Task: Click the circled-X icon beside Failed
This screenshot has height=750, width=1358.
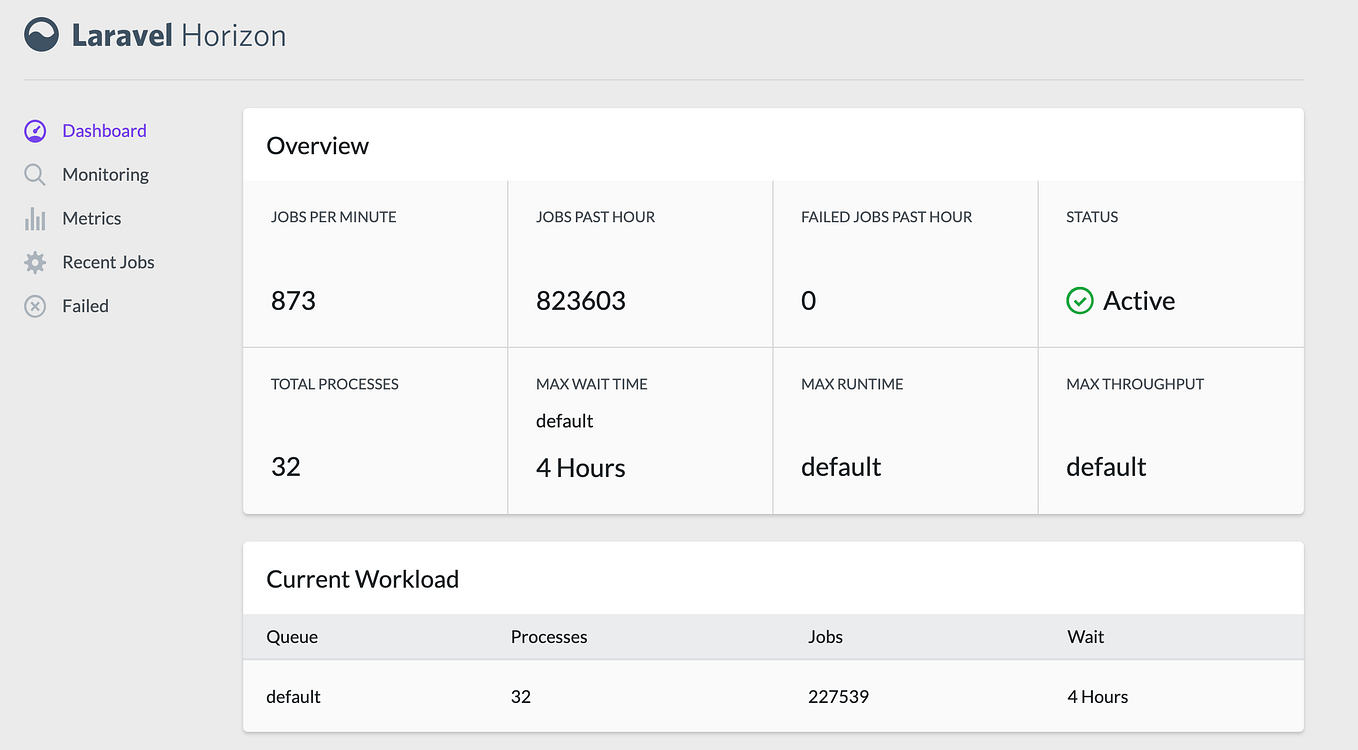Action: (x=34, y=305)
